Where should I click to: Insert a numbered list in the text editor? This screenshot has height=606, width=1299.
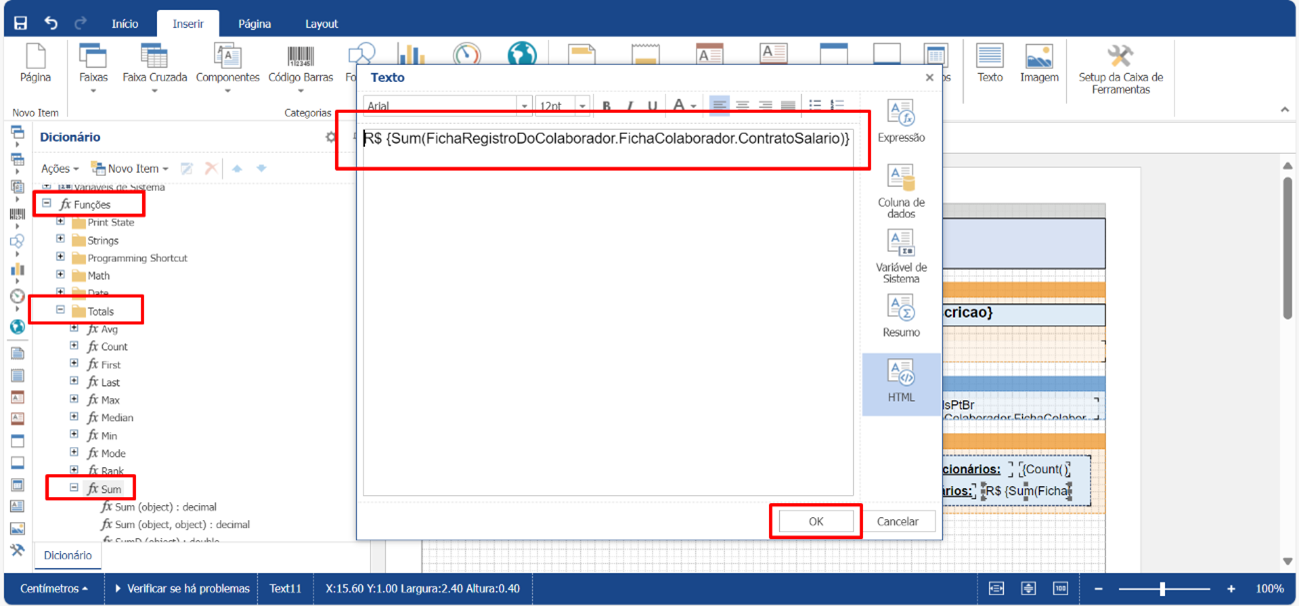[837, 105]
